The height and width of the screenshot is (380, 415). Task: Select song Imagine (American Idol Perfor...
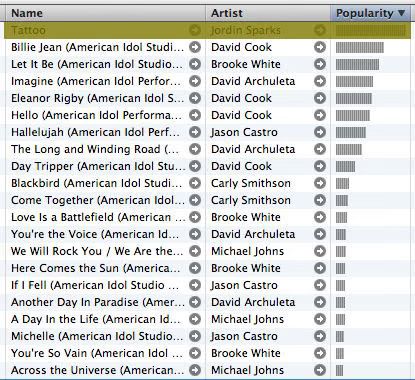(x=96, y=81)
